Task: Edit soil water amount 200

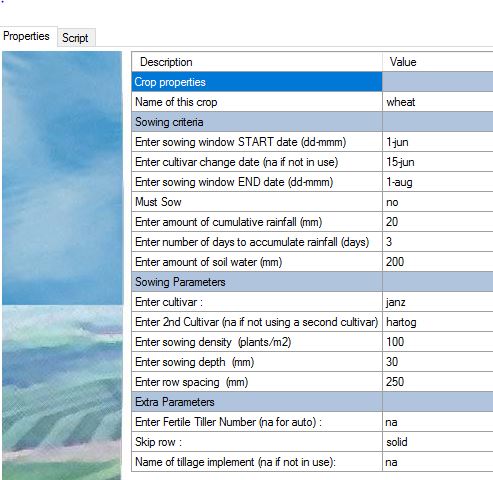Action: point(438,262)
